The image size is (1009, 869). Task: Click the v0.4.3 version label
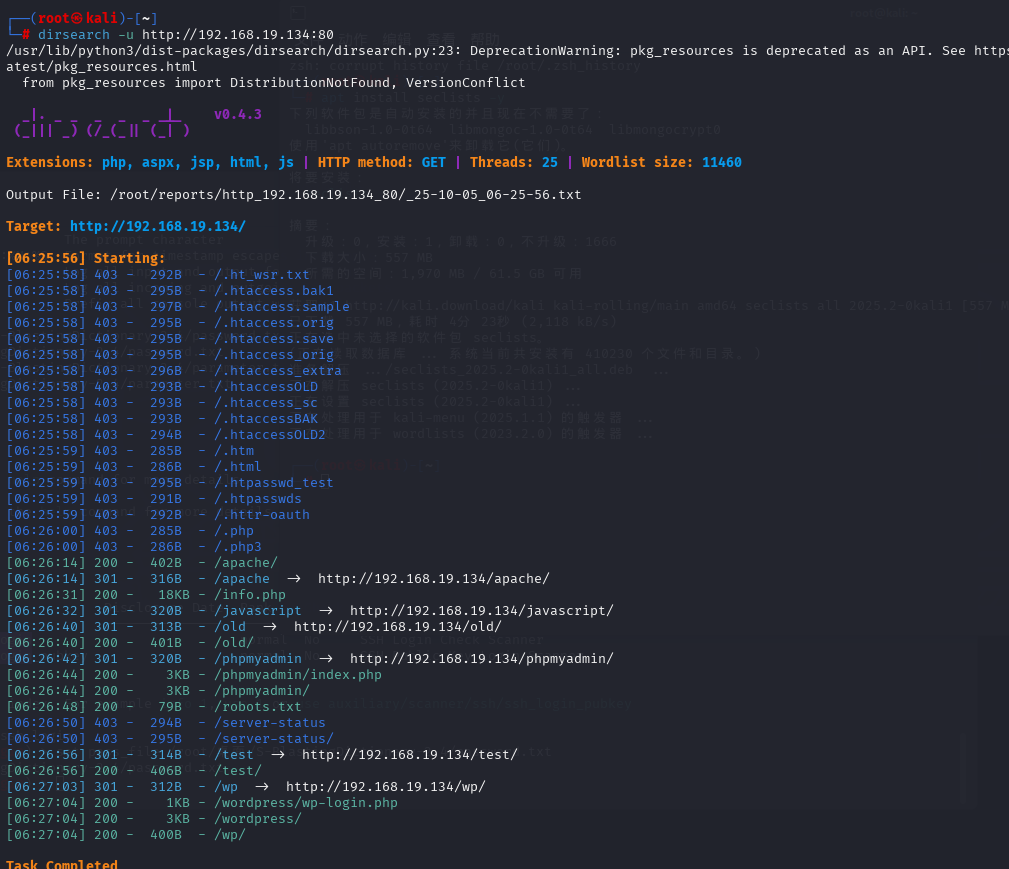point(237,114)
